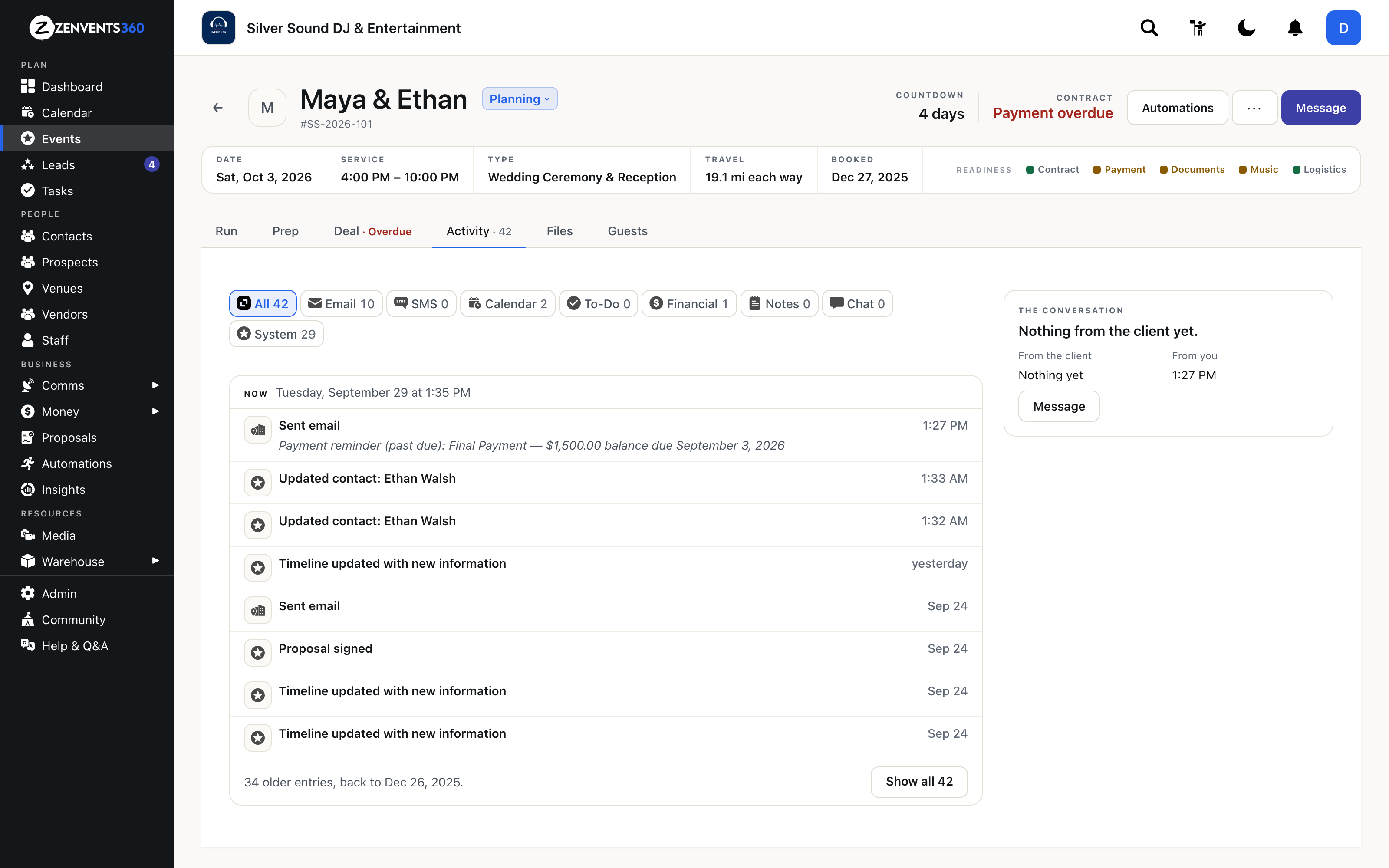Open Media in the sidebar
1389x868 pixels.
point(87,536)
